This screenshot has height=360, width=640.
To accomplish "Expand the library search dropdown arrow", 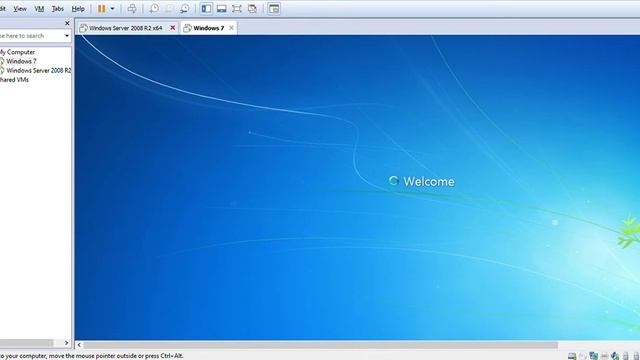I will (x=67, y=36).
